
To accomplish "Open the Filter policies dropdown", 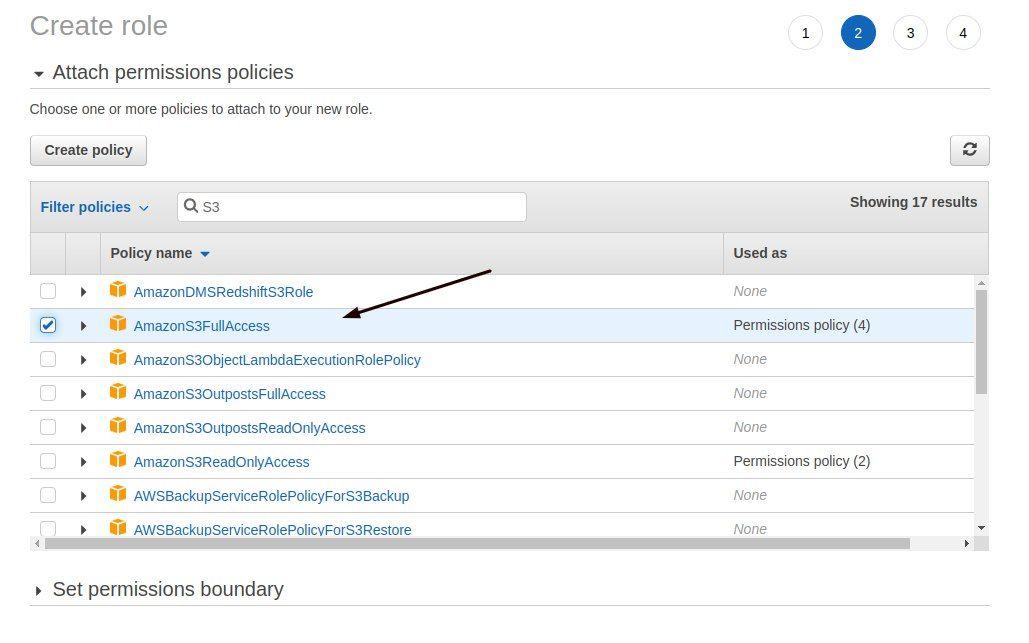I will [94, 207].
